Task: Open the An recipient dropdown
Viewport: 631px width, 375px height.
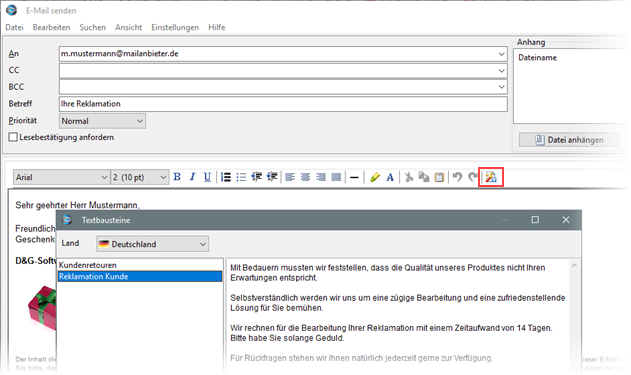Action: pyautogui.click(x=501, y=54)
